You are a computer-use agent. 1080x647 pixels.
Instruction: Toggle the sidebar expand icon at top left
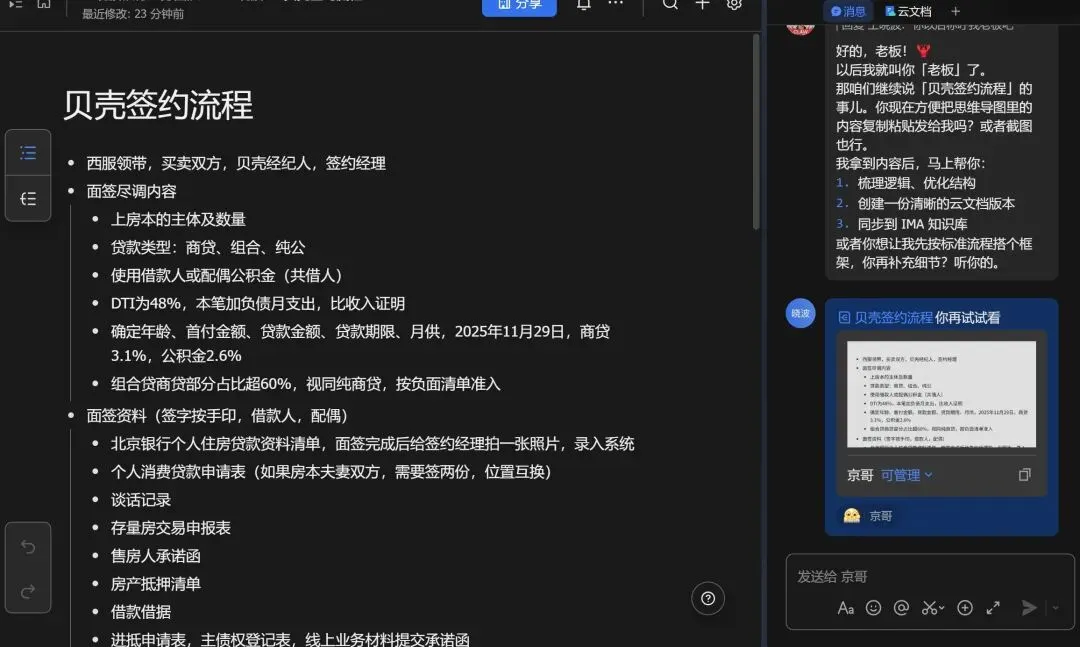pos(15,4)
